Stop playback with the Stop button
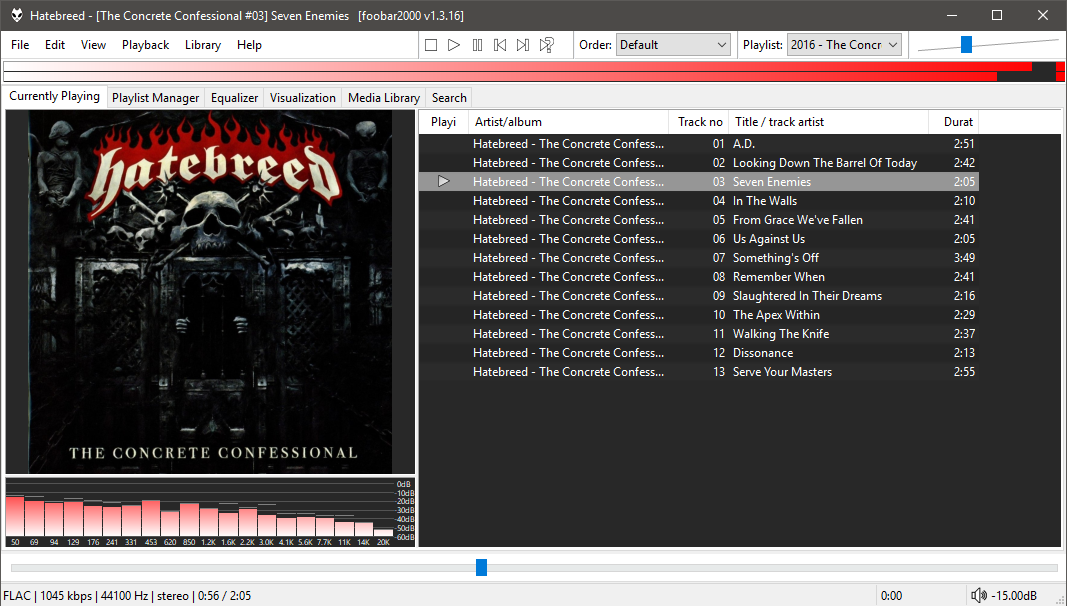This screenshot has height=606, width=1067. point(431,45)
